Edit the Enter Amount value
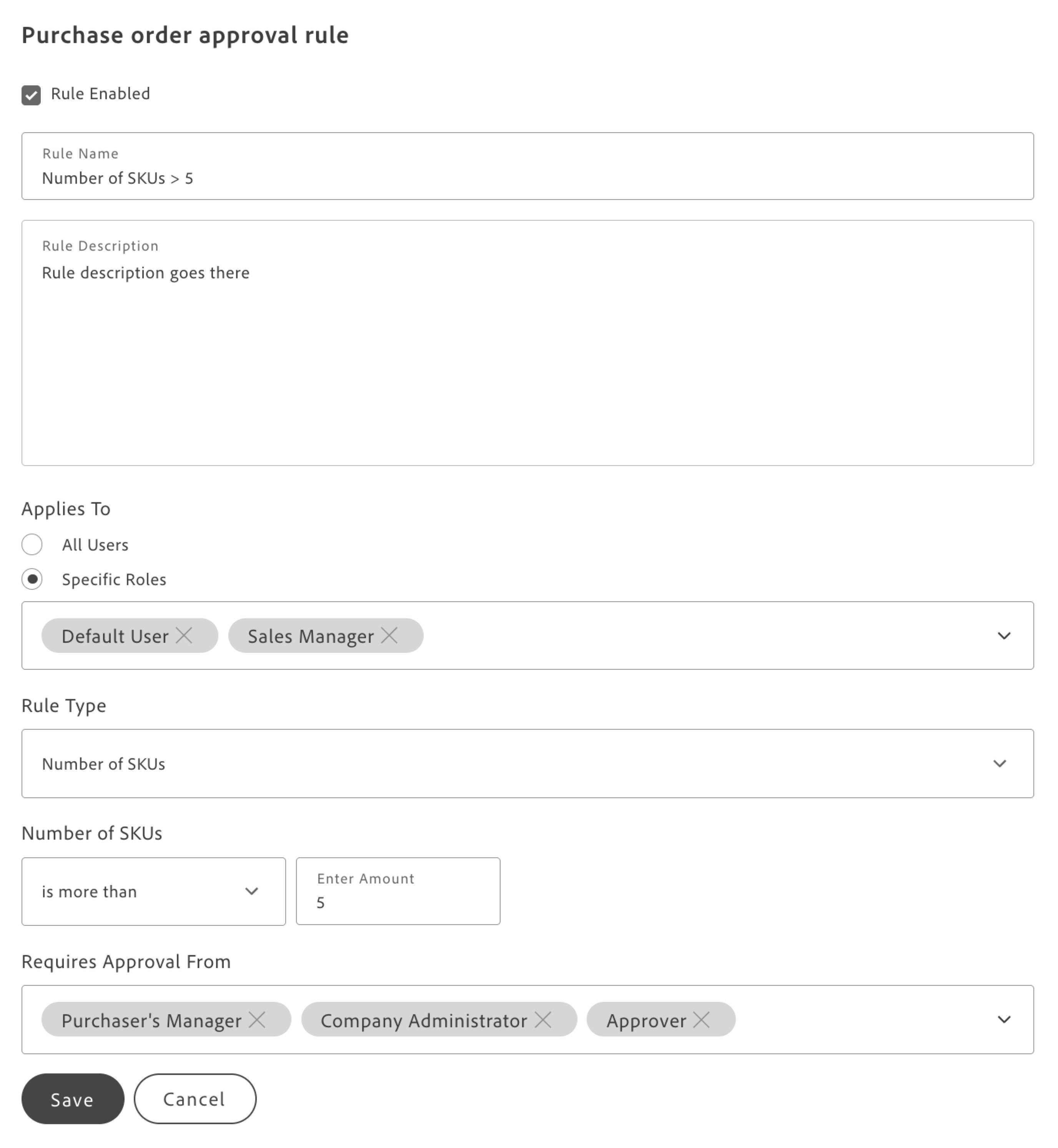 [397, 902]
